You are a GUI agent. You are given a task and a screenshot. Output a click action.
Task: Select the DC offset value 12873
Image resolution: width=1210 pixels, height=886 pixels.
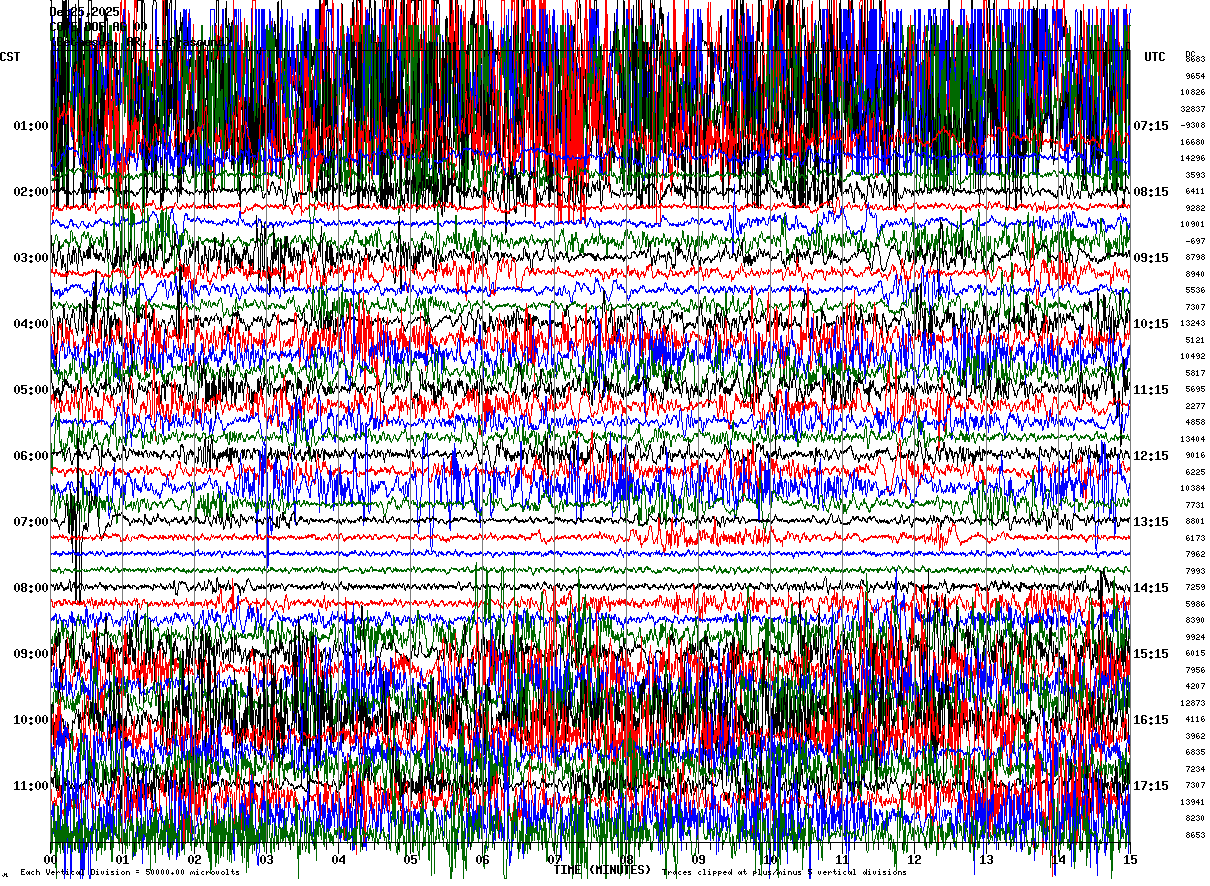(x=1192, y=703)
